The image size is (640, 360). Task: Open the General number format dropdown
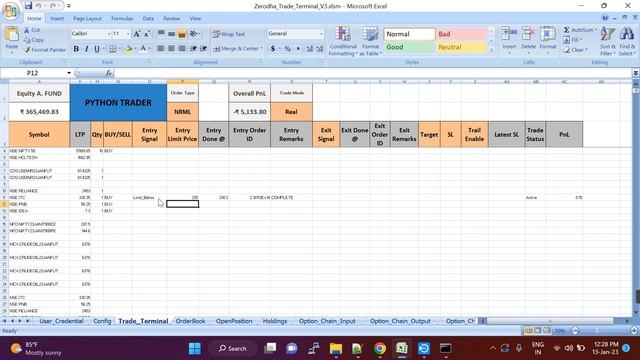tap(321, 34)
